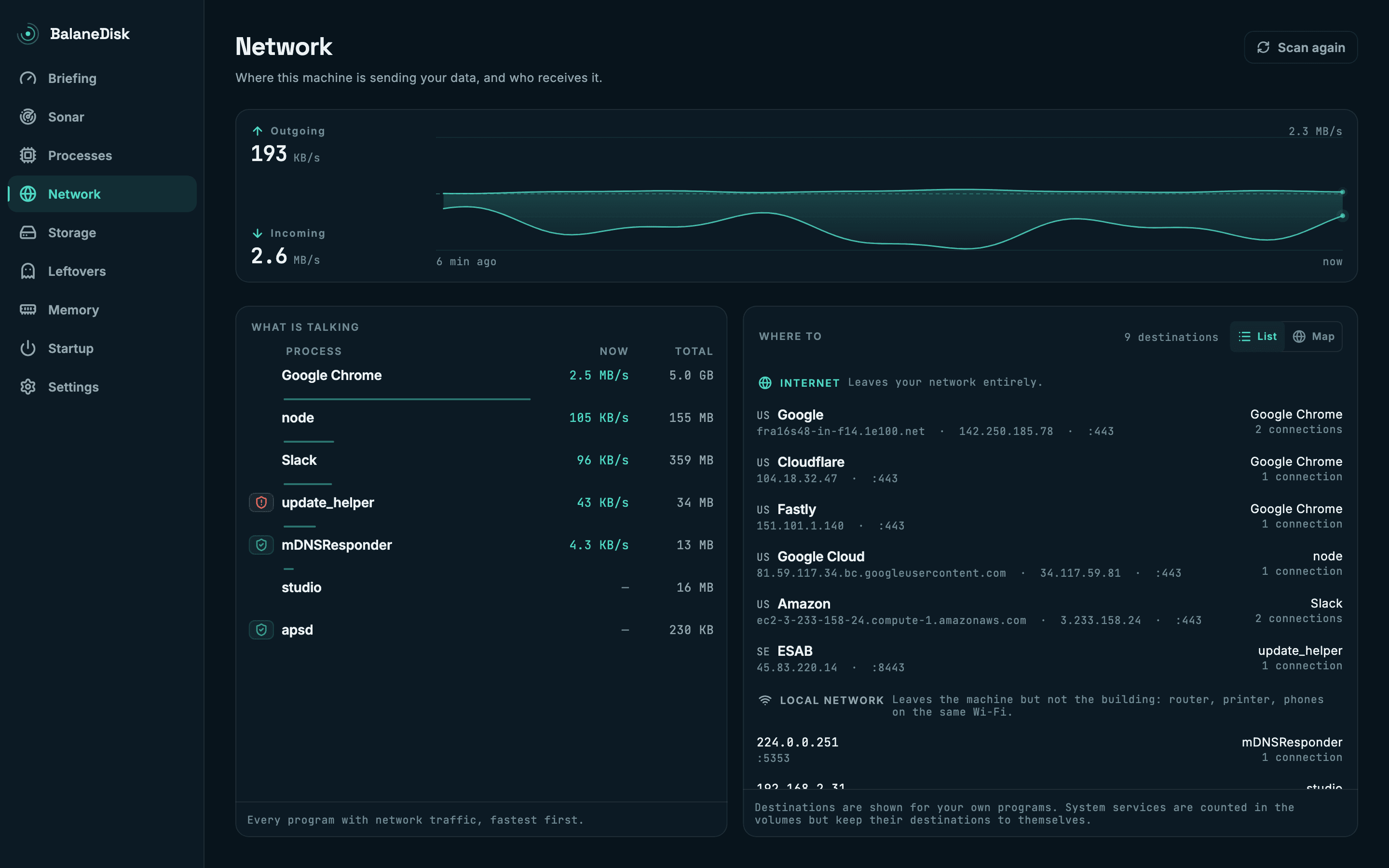Open the Google Cloud destination entry
Image resolution: width=1389 pixels, height=868 pixels.
coord(1049,564)
